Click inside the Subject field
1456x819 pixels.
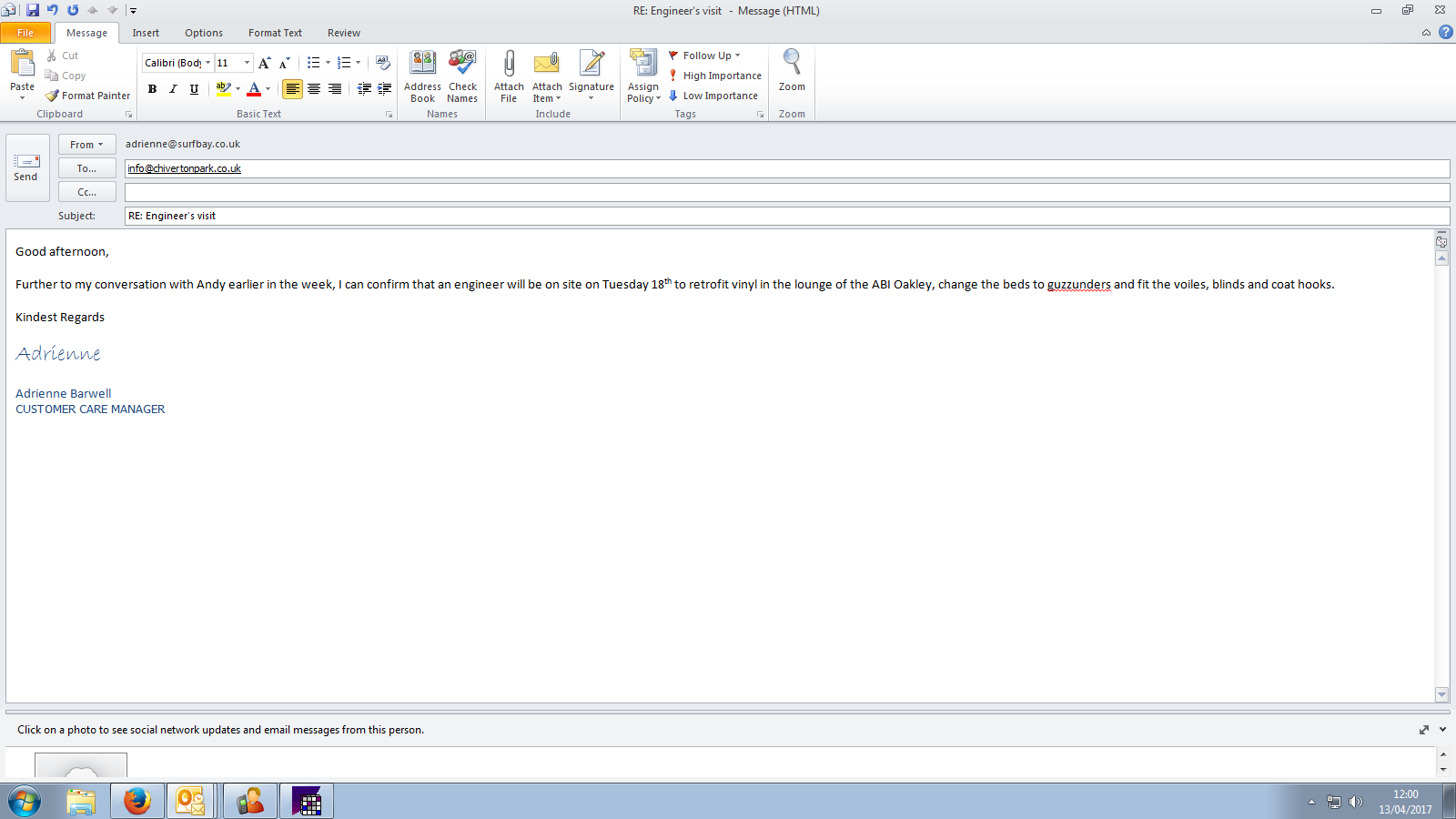pyautogui.click(x=783, y=216)
